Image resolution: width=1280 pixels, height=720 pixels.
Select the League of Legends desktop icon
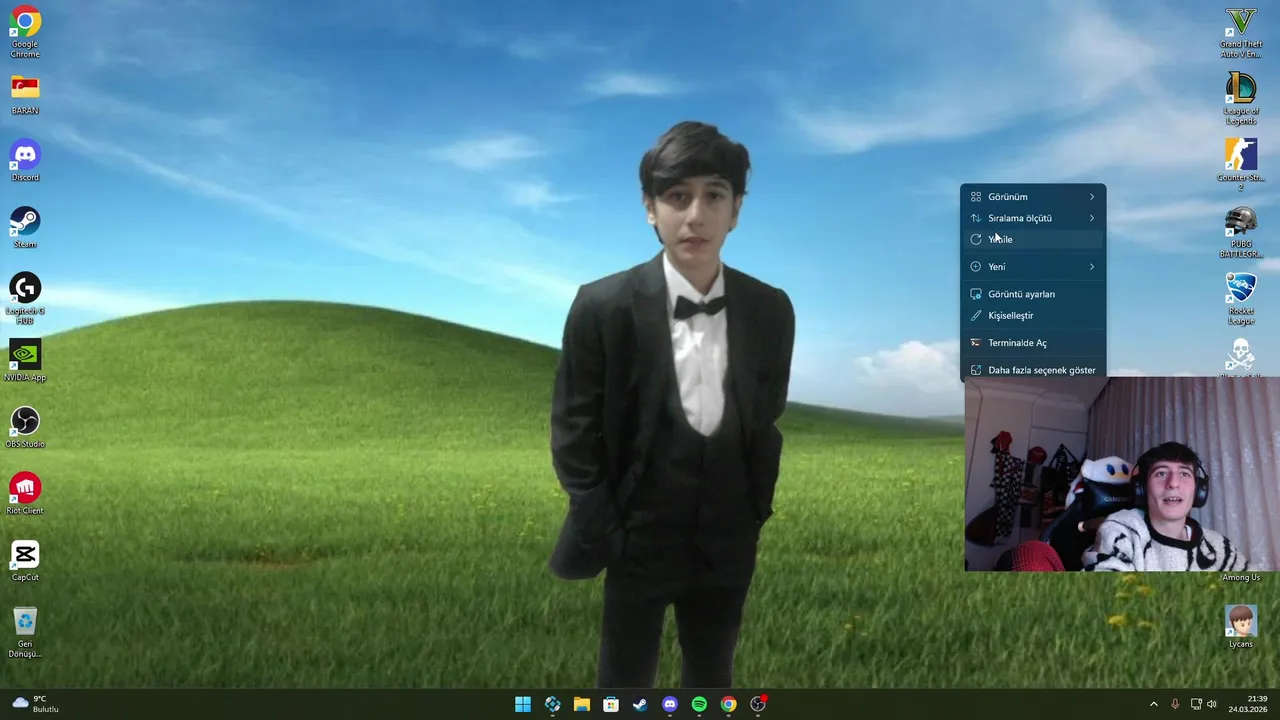[1241, 99]
